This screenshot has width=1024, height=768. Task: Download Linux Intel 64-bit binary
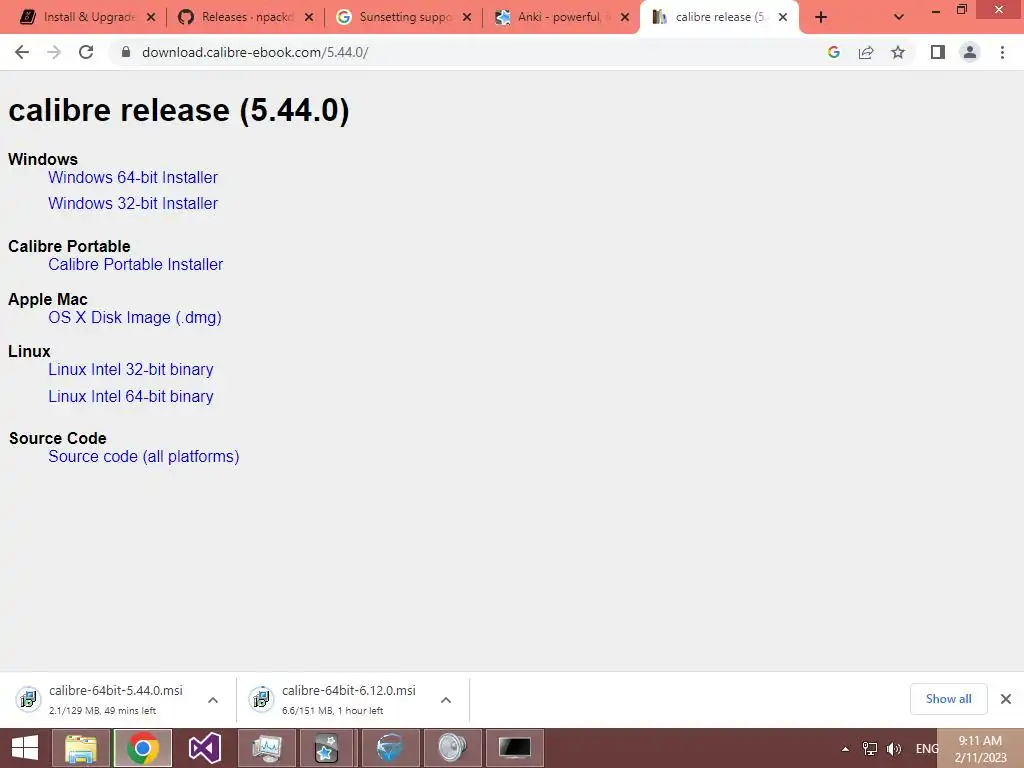[x=131, y=396]
